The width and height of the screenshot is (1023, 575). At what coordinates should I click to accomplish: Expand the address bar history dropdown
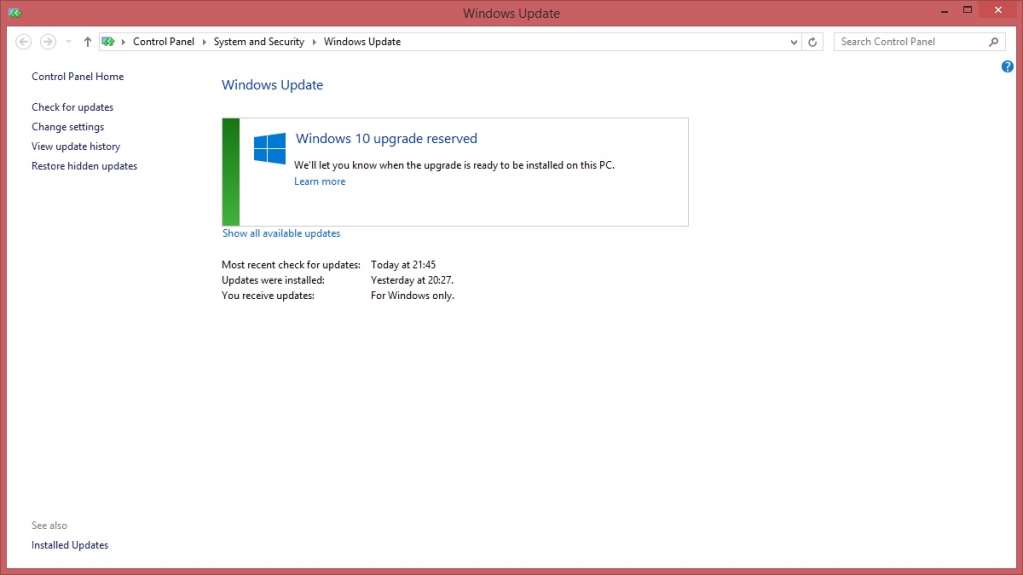click(794, 42)
